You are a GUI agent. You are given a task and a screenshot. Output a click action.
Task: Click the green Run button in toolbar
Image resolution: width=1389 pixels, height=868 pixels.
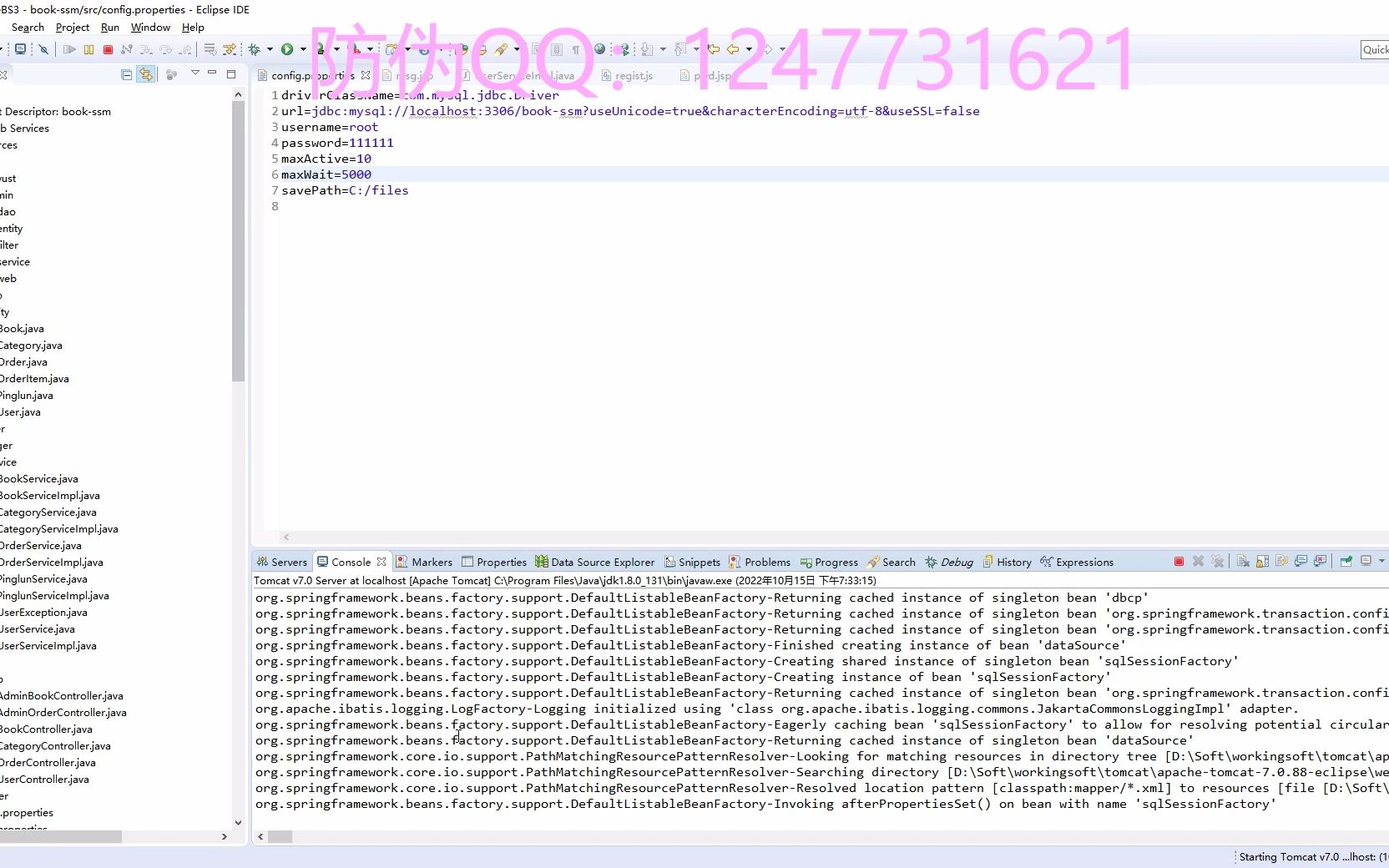(287, 49)
